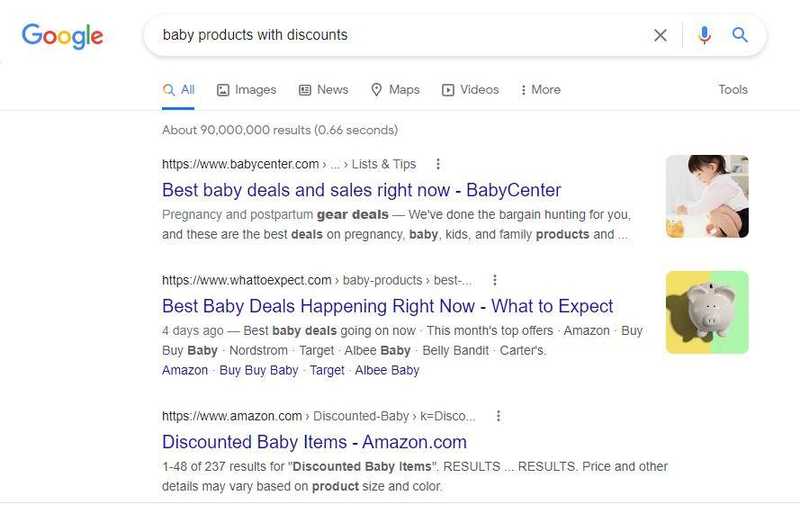
Task: Select the All results tab
Action: (x=179, y=90)
